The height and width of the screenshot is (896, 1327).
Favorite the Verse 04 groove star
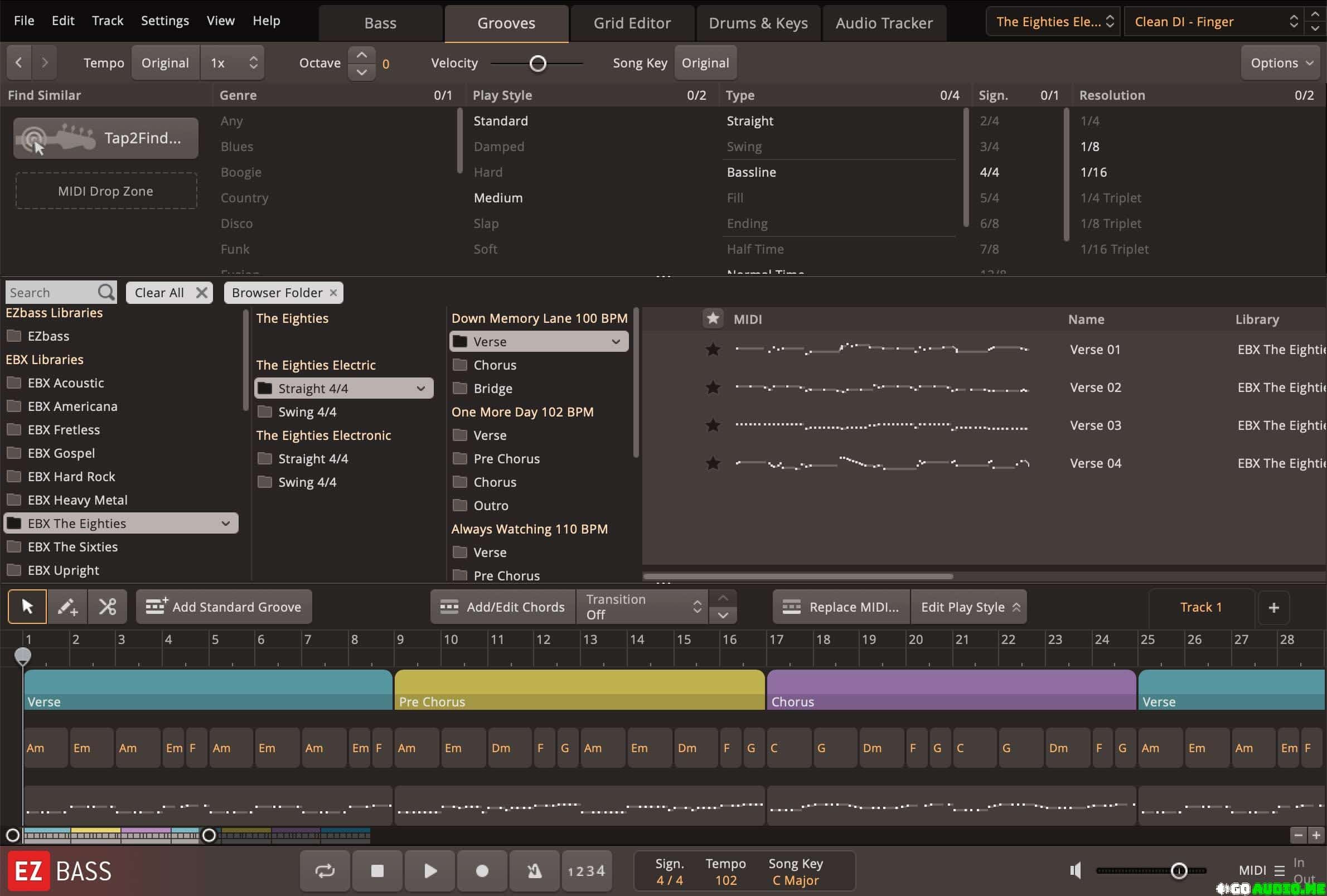tap(713, 463)
